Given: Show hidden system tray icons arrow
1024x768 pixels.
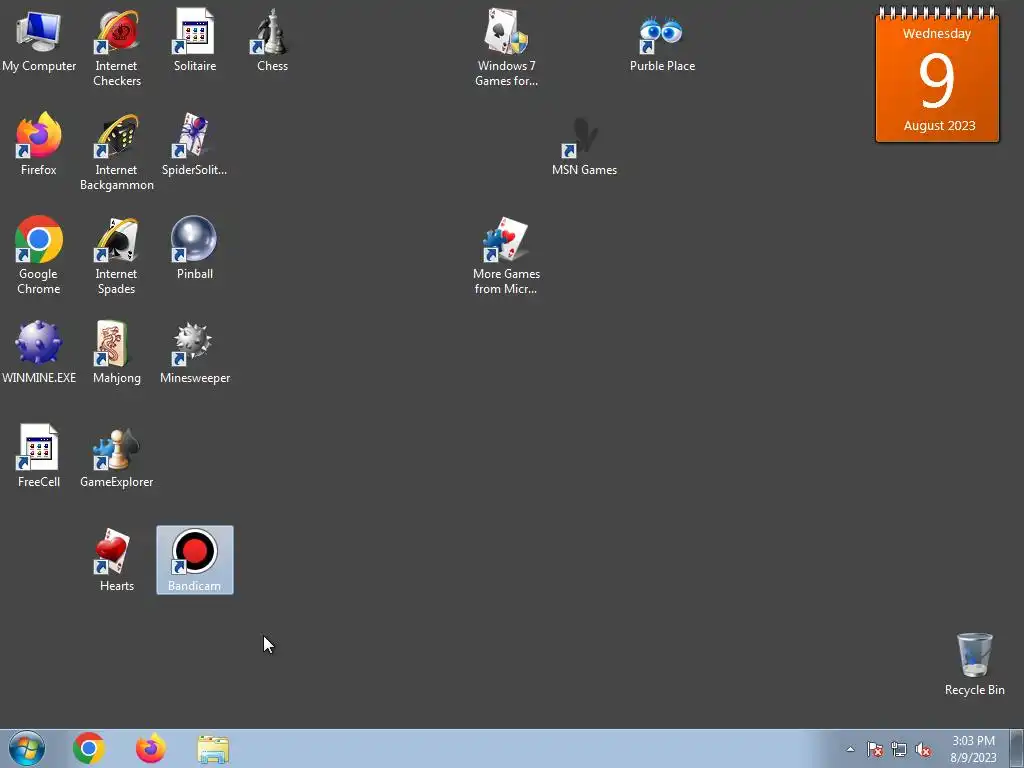Looking at the screenshot, I should [850, 749].
